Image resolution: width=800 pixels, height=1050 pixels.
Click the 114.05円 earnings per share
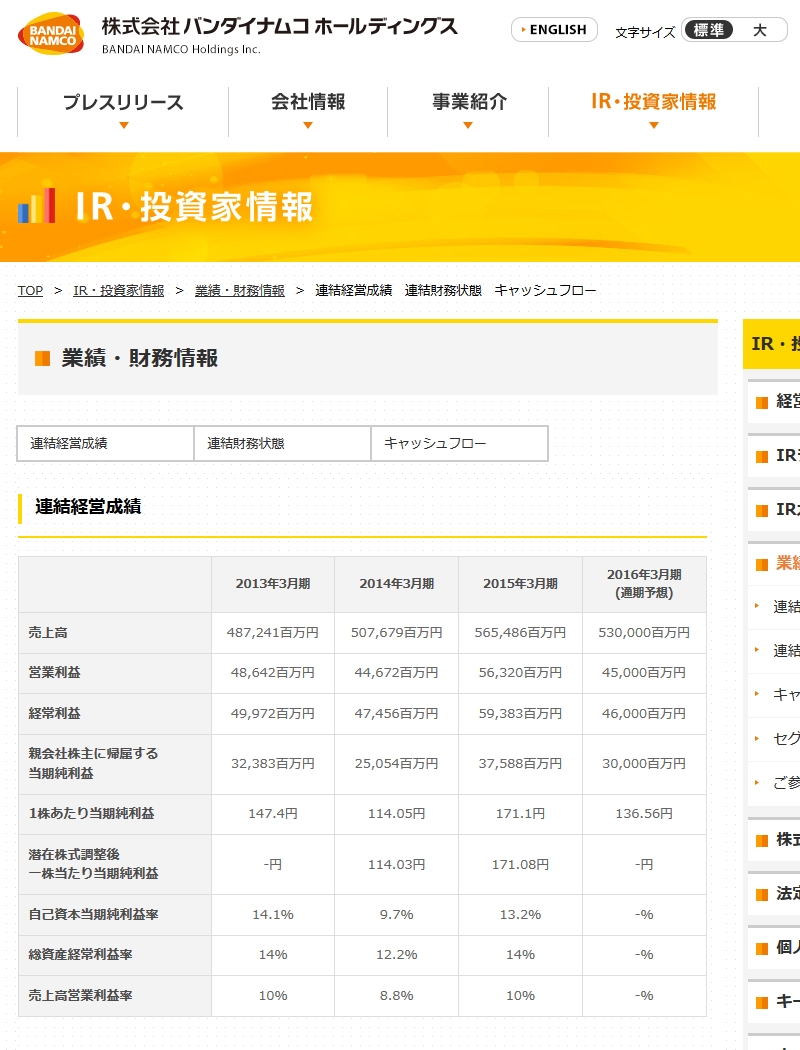[x=397, y=814]
